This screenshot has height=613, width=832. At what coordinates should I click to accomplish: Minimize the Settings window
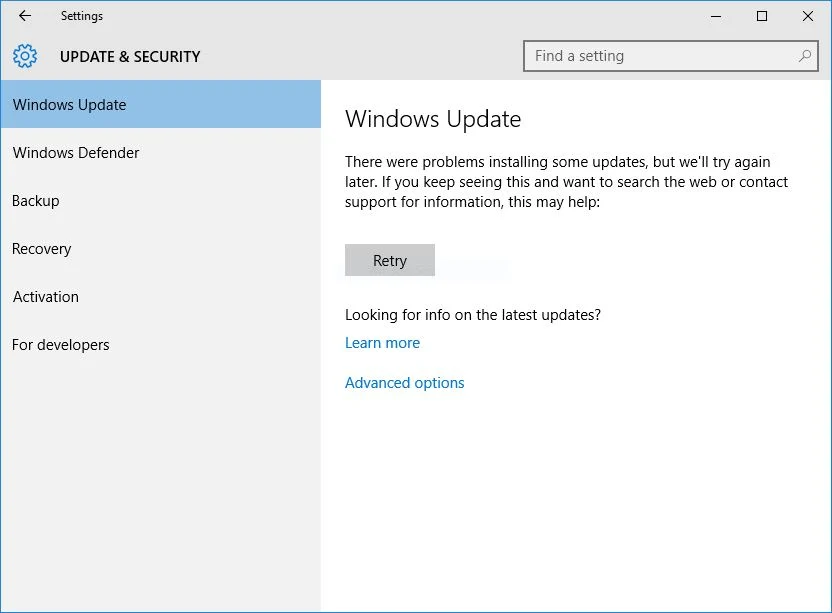click(716, 16)
